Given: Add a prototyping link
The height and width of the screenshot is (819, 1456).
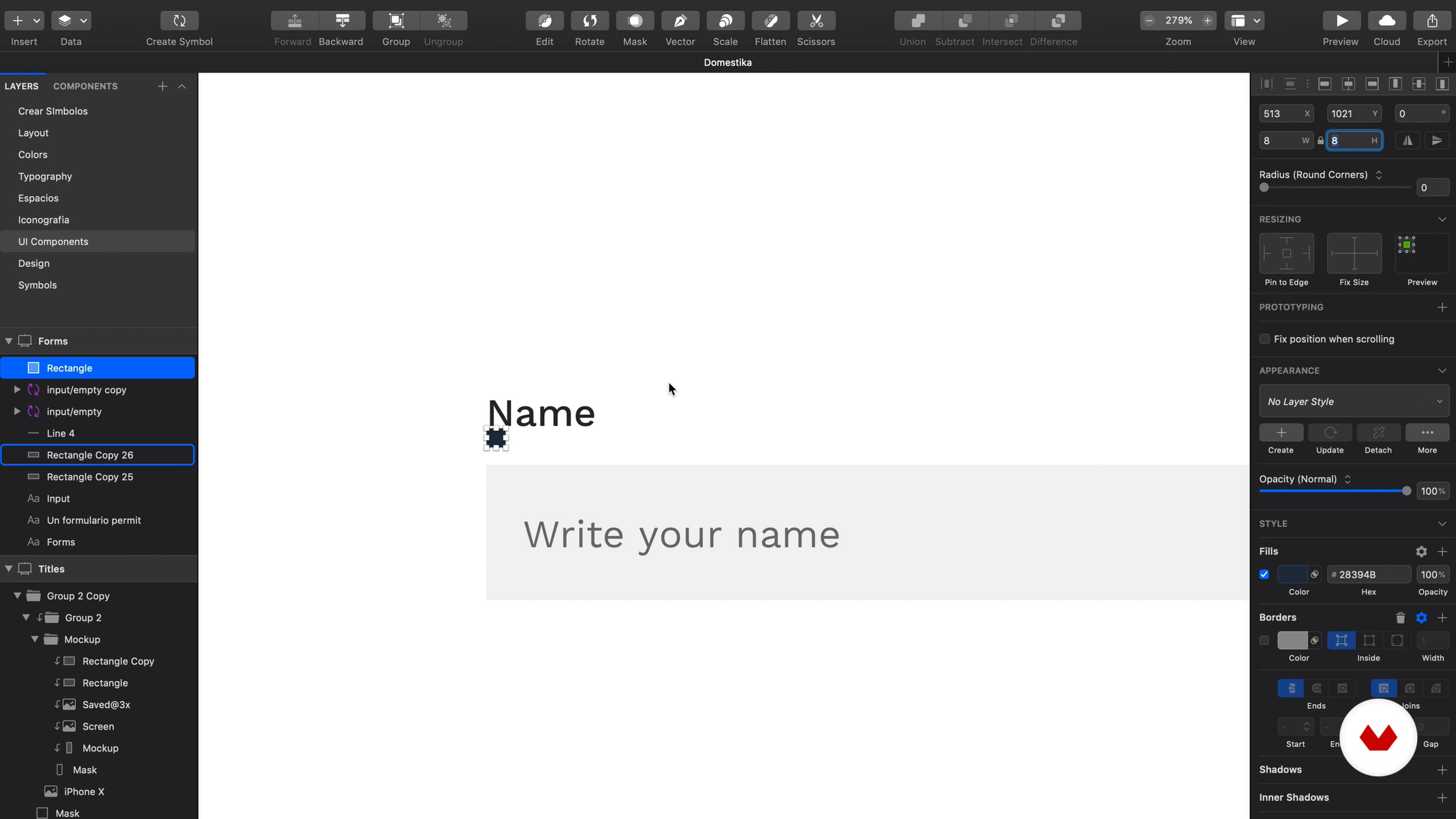Looking at the screenshot, I should coord(1442,308).
